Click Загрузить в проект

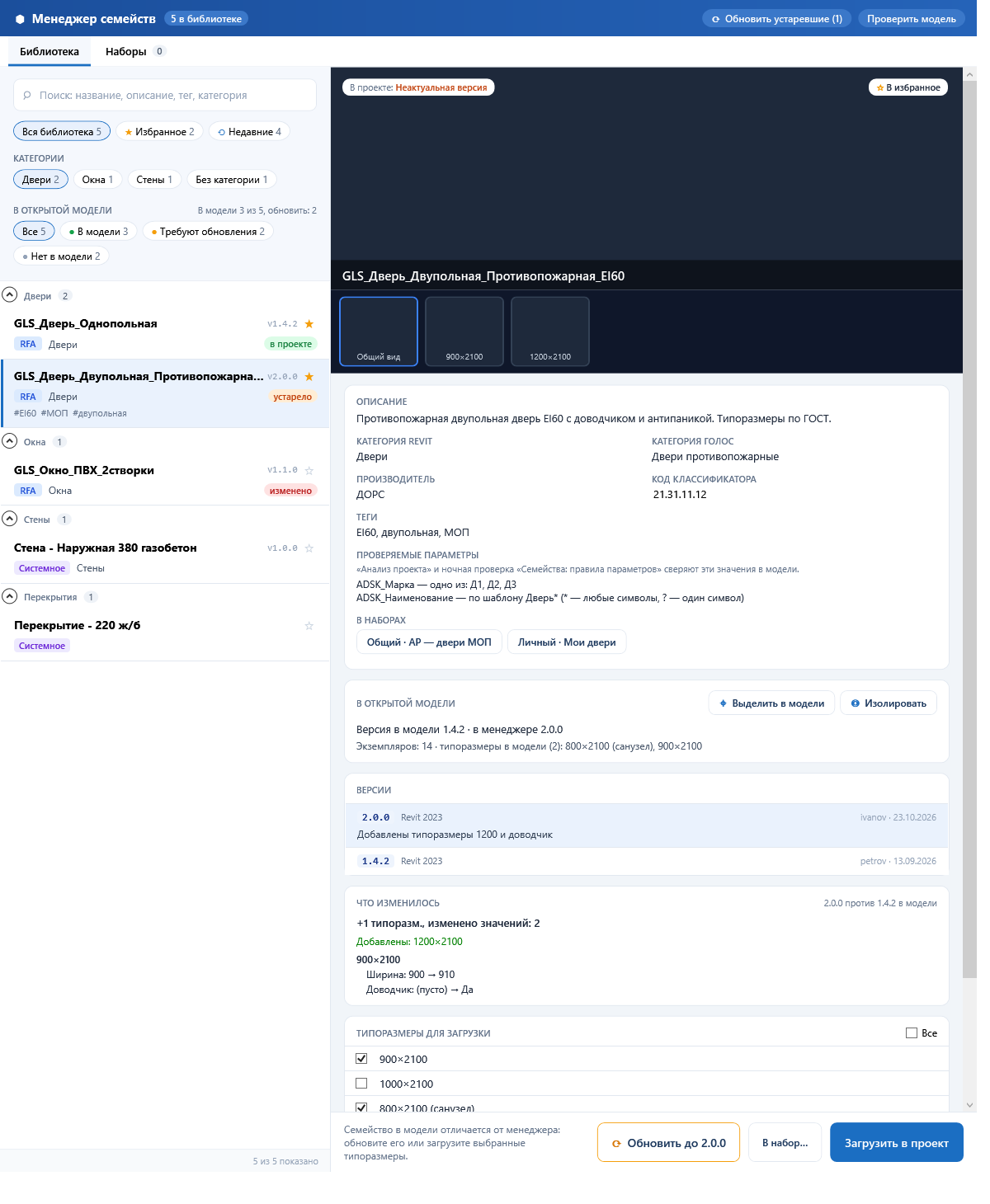[x=896, y=1143]
